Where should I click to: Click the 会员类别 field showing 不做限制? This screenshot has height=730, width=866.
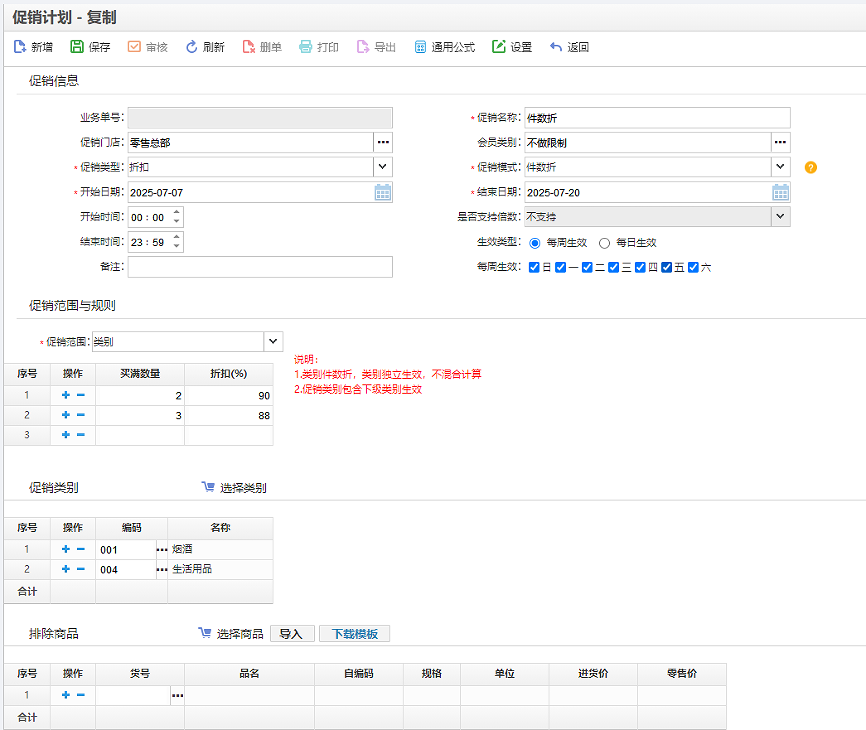648,142
